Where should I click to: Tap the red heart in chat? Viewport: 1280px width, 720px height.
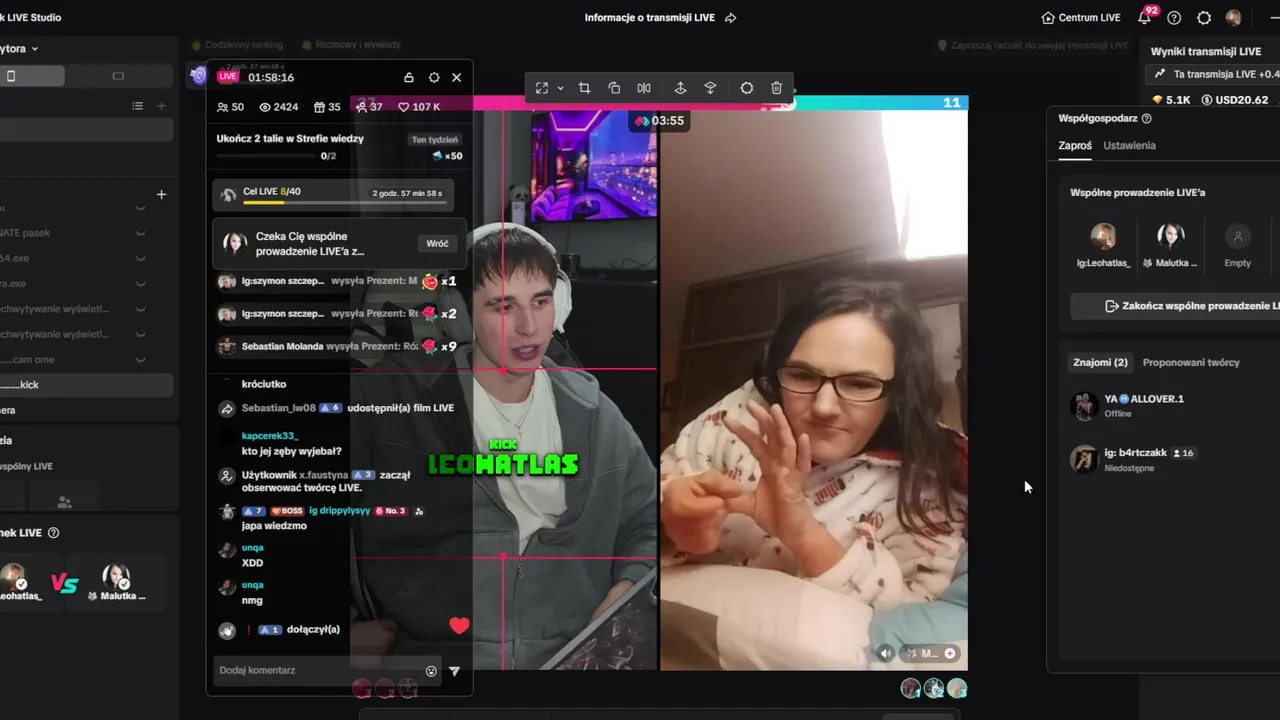pos(459,626)
